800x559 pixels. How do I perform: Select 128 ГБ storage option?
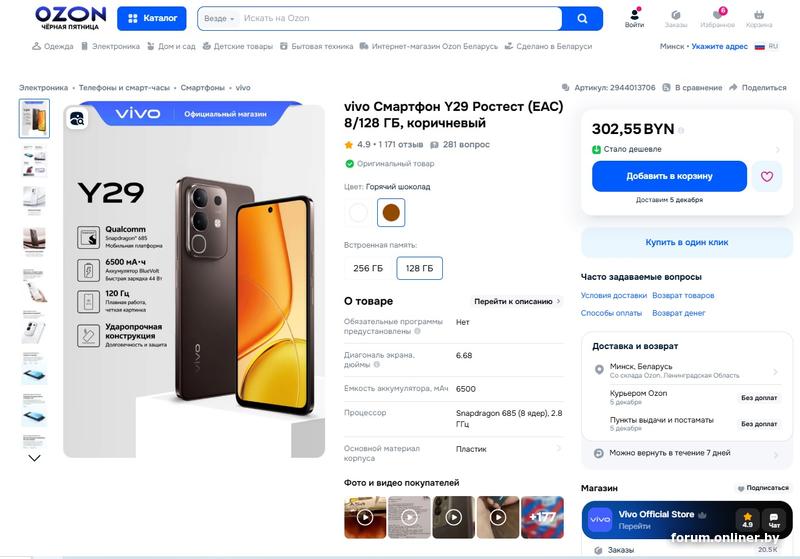pyautogui.click(x=419, y=268)
